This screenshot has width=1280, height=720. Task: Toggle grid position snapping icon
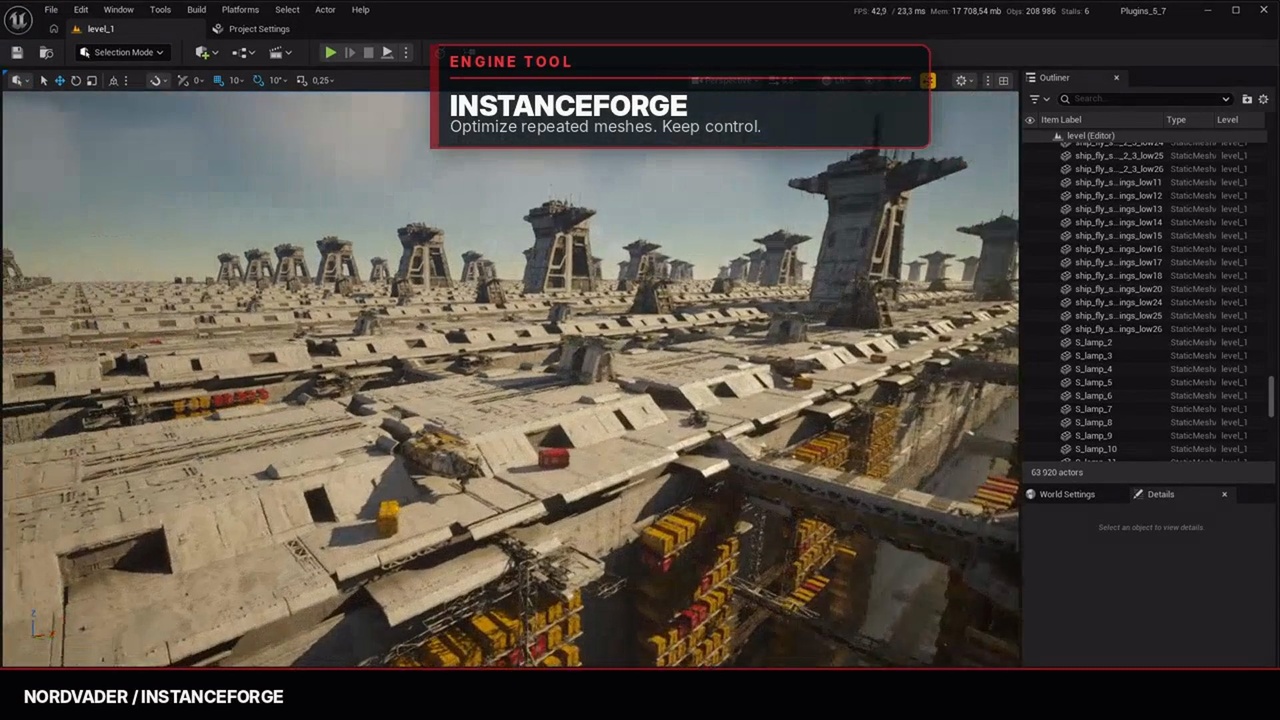pyautogui.click(x=218, y=81)
